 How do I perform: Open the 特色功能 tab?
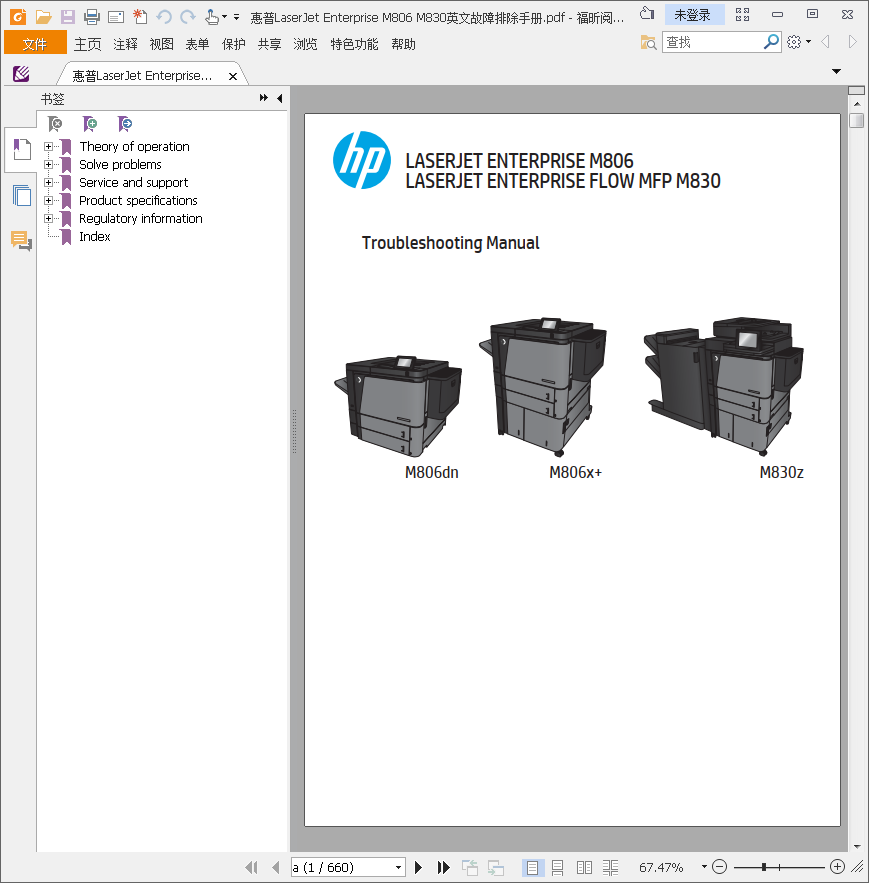click(x=354, y=44)
